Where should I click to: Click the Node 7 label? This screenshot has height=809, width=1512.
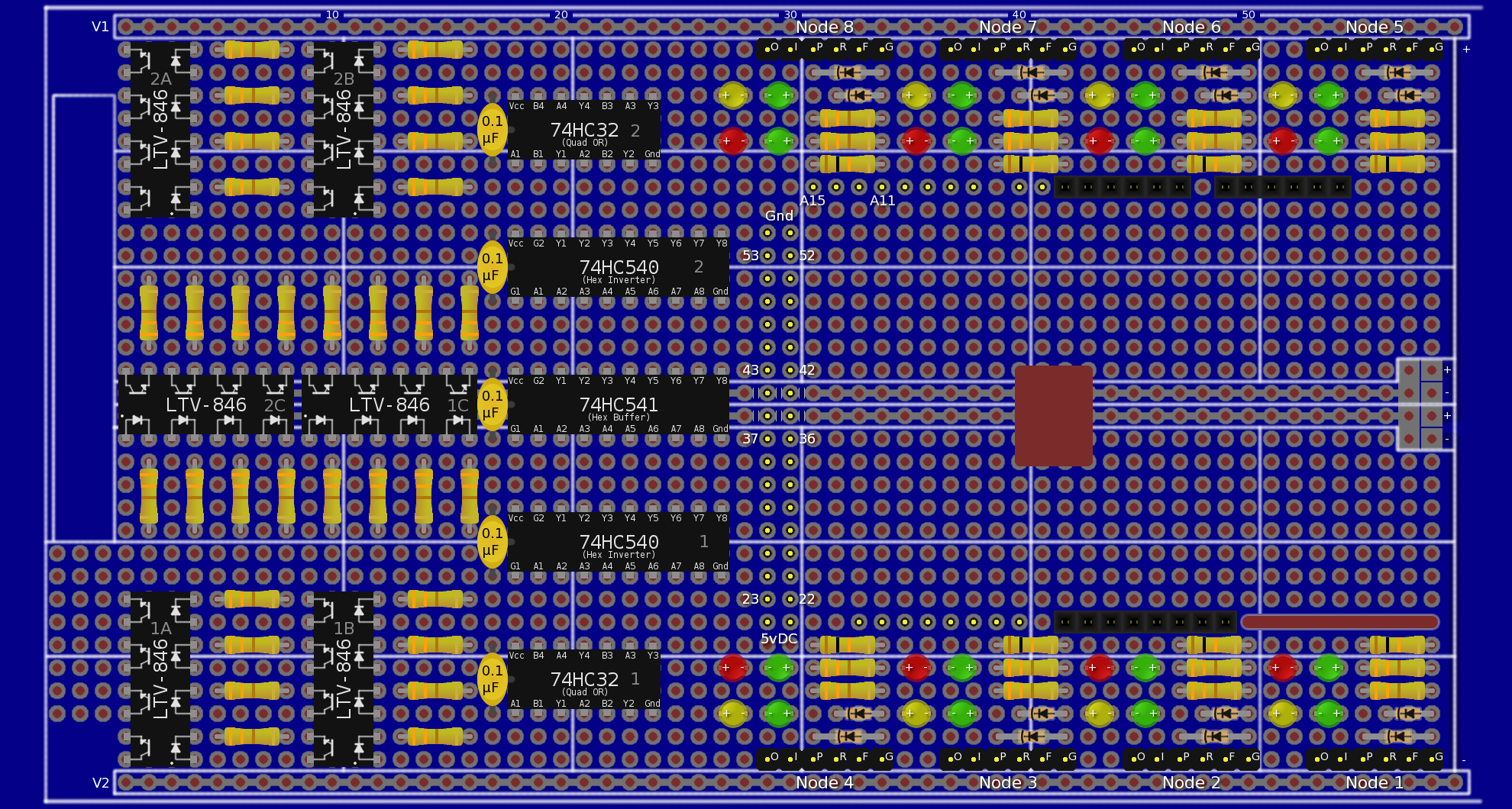point(1008,27)
